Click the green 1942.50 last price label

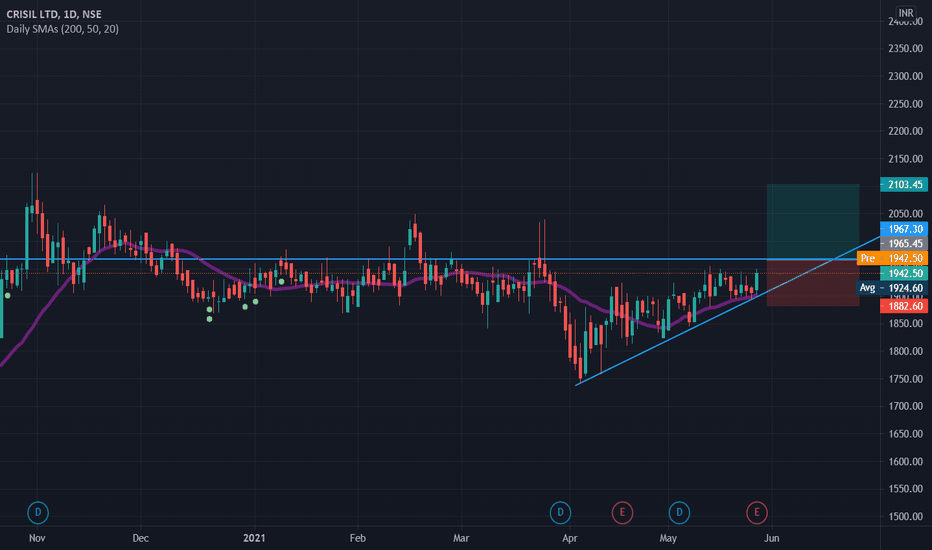click(903, 273)
